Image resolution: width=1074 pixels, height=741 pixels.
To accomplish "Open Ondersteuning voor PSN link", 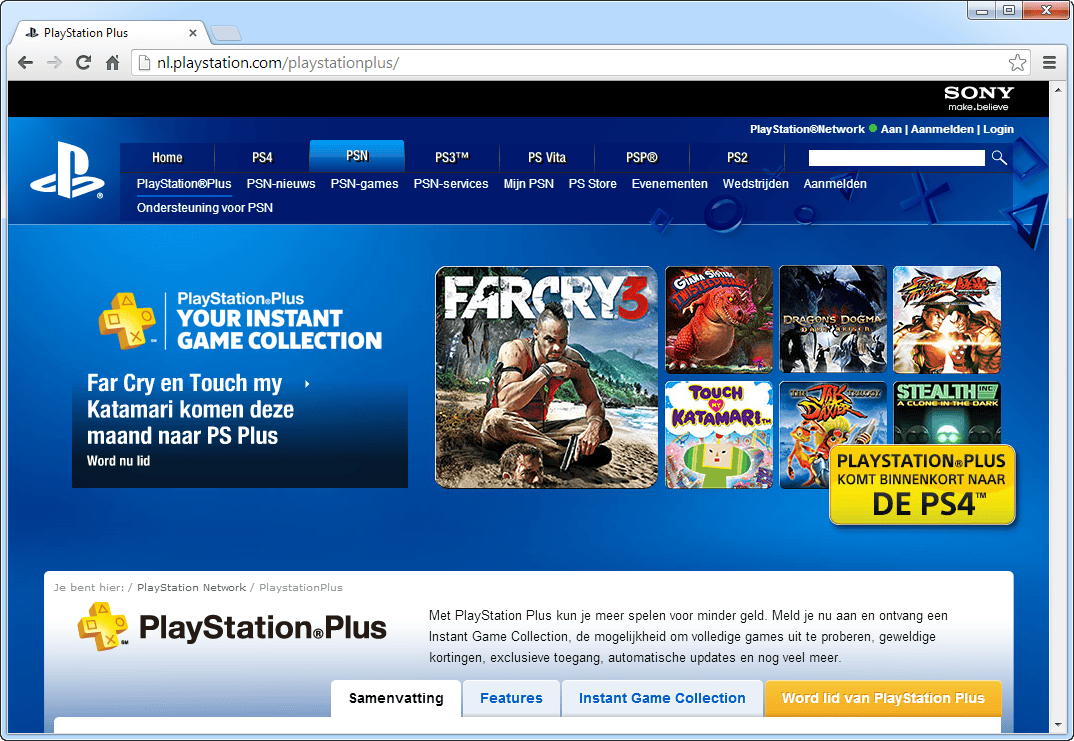I will click(x=205, y=208).
